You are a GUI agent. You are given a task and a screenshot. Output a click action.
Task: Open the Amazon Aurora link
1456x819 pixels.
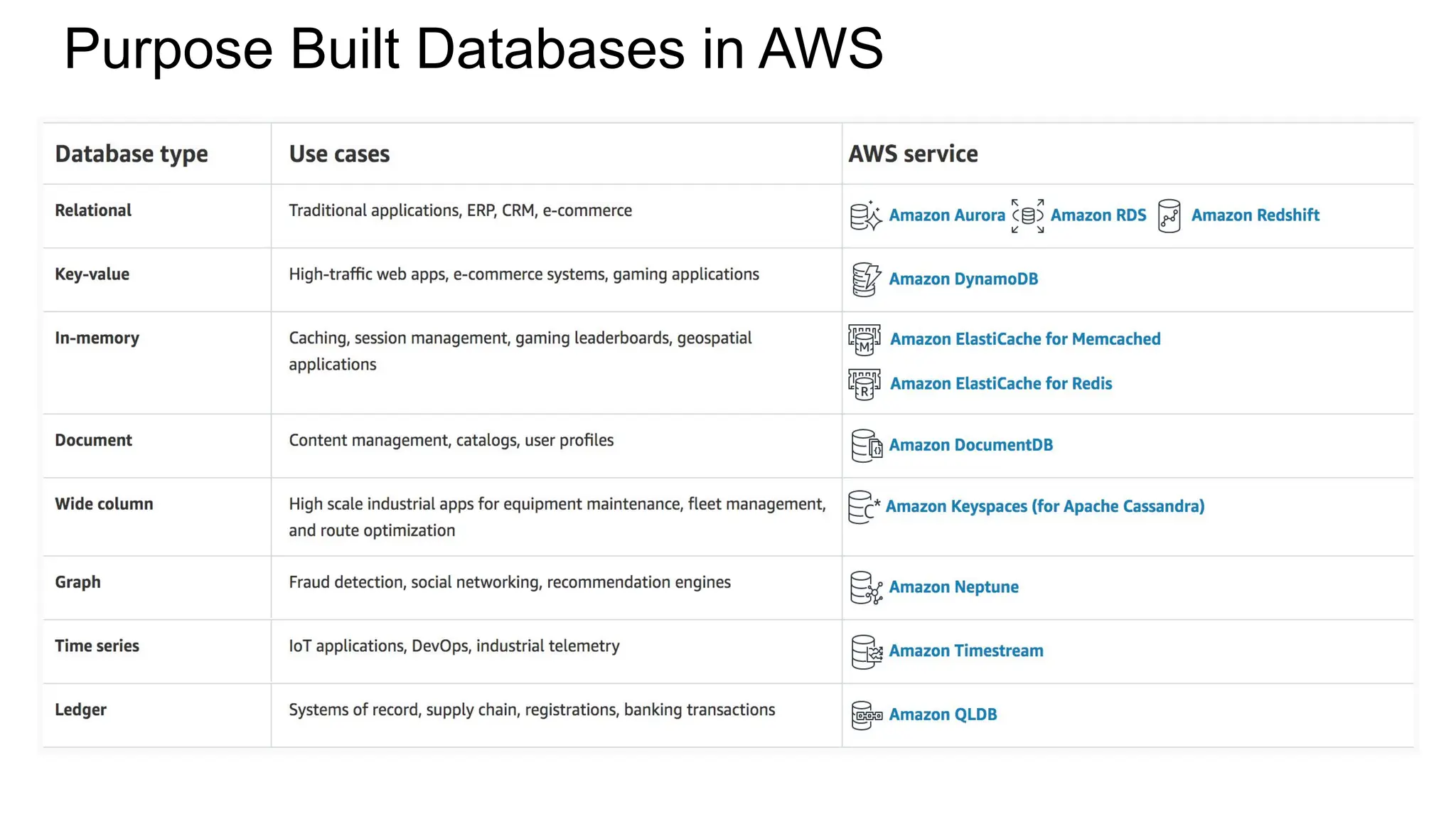946,215
